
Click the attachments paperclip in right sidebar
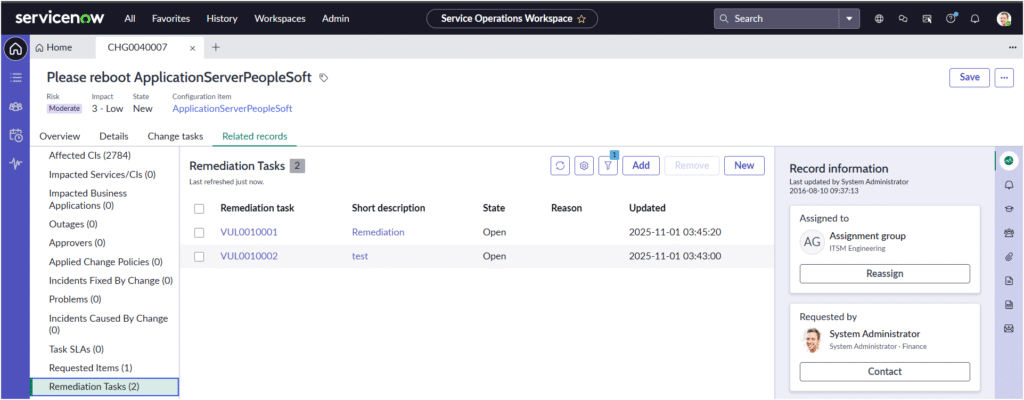[1009, 257]
